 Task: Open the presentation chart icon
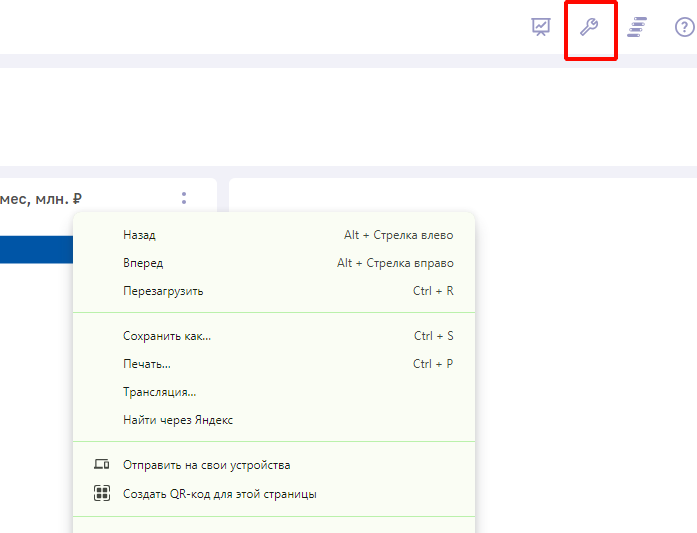[541, 27]
